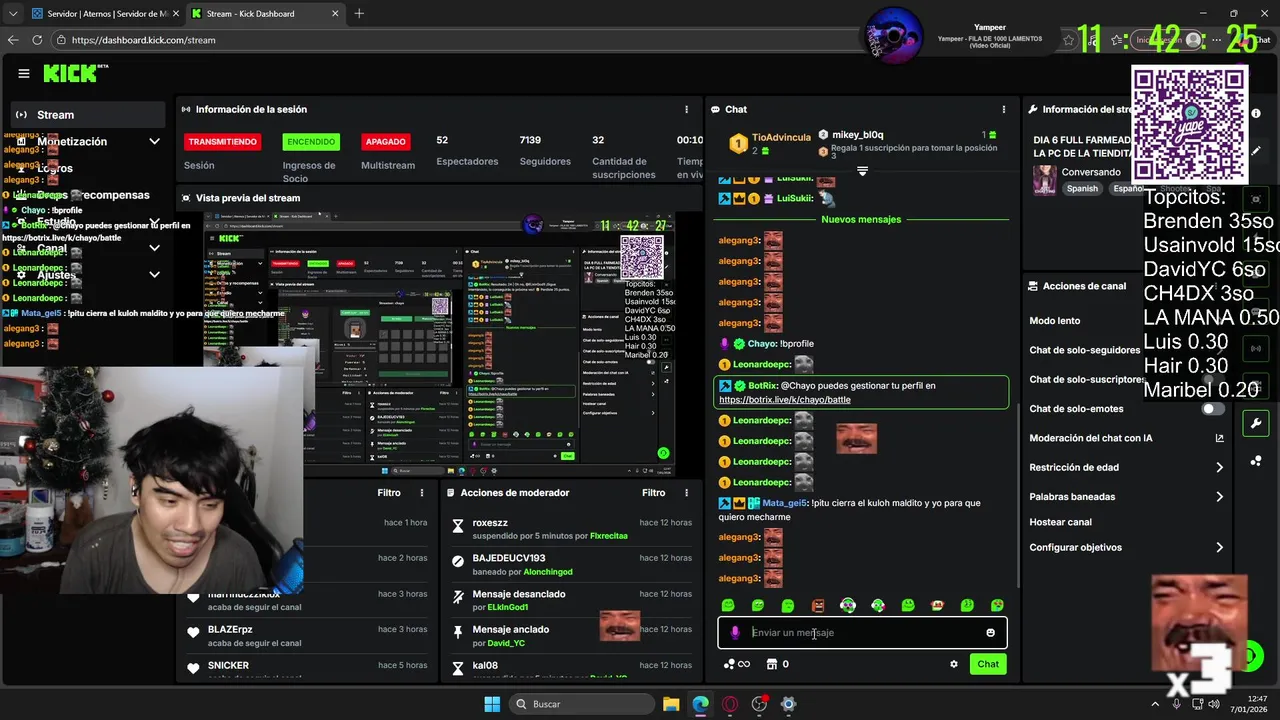Click the ENCENDIDO badge for Ingresos de Socio
Viewport: 1280px width, 720px height.
[x=311, y=142]
